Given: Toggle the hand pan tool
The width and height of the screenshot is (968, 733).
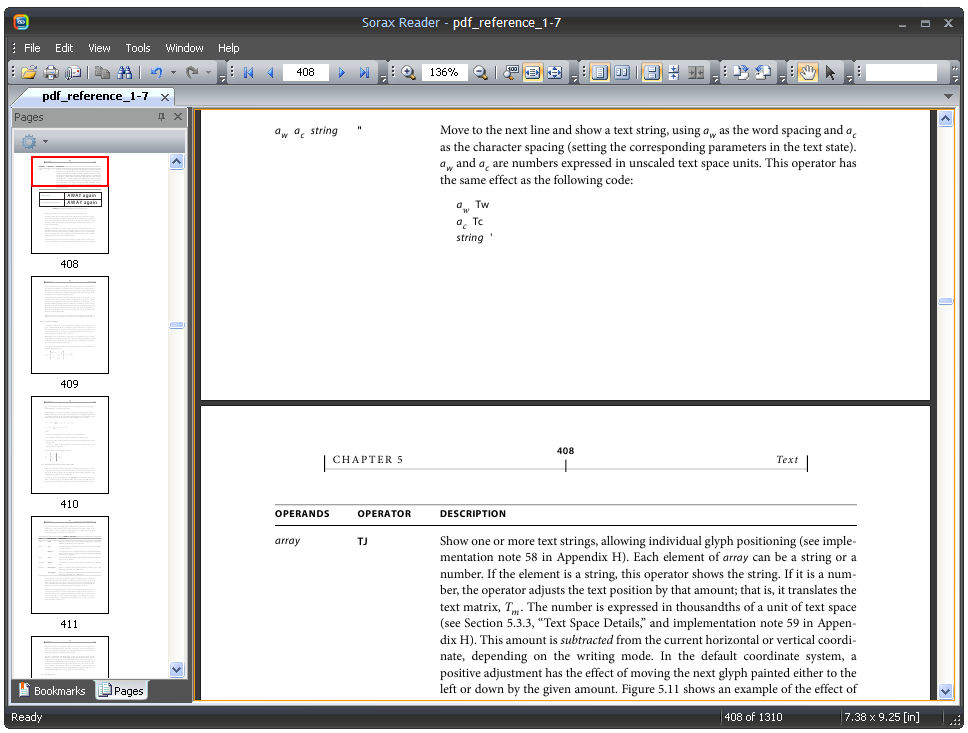Looking at the screenshot, I should pos(807,73).
